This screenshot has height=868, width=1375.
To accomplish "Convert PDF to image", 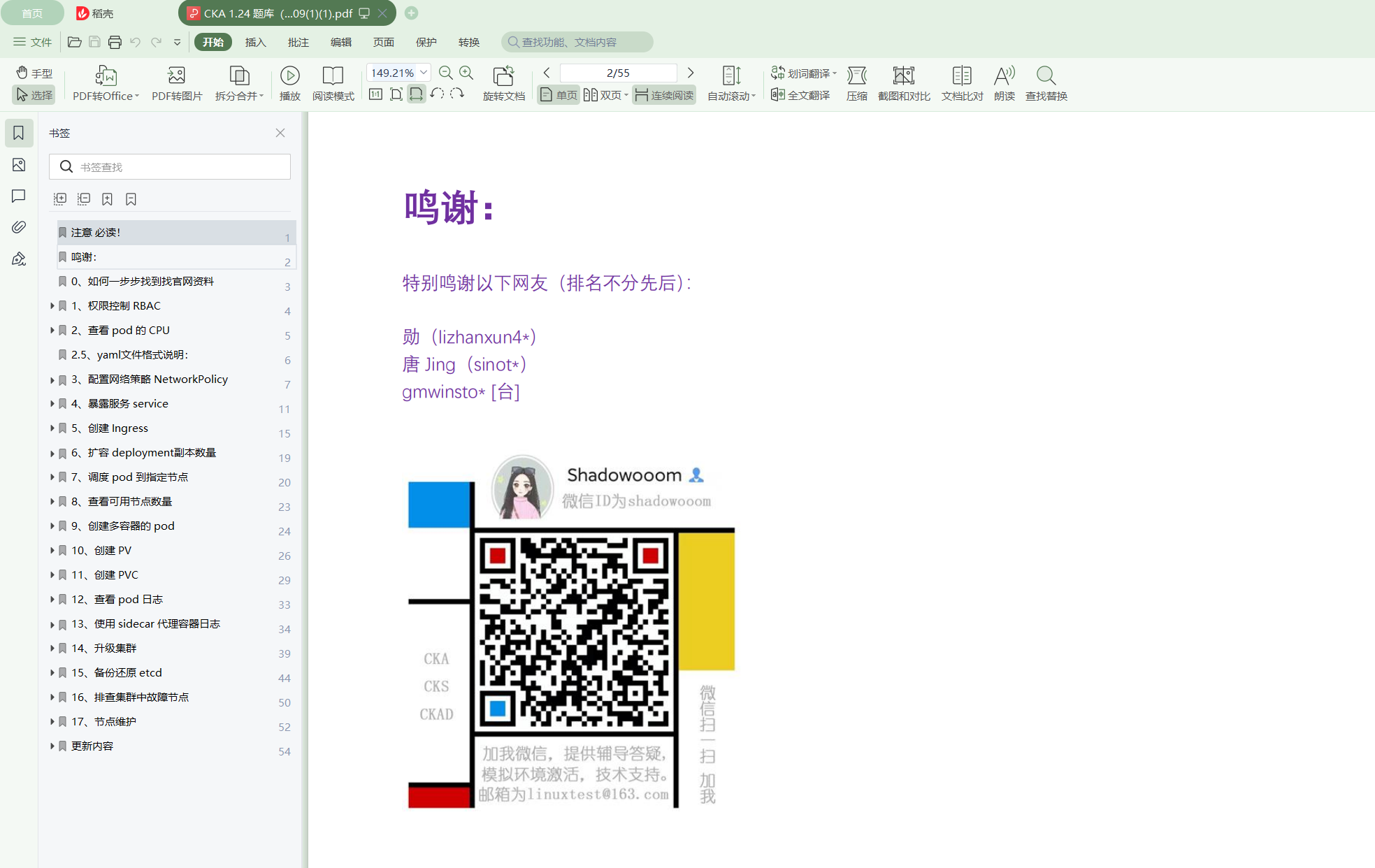I will point(177,83).
